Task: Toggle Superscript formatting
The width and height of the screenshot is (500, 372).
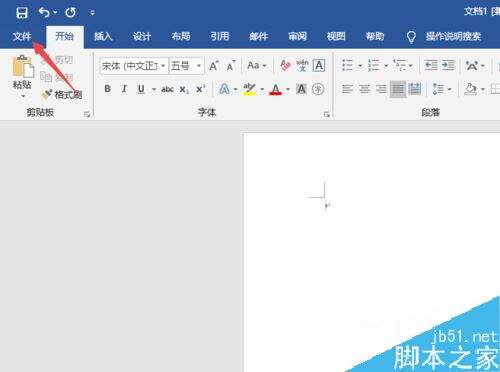Action: [x=201, y=89]
